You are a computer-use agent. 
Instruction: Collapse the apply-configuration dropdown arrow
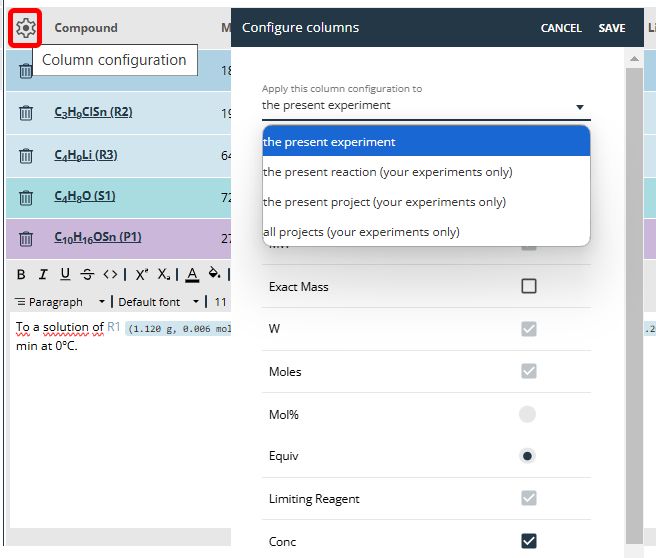(579, 107)
